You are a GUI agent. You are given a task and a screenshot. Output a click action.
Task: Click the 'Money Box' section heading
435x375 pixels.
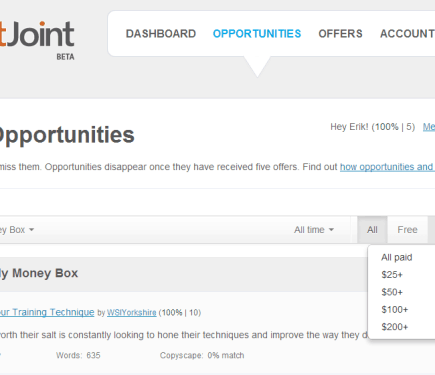[39, 273]
